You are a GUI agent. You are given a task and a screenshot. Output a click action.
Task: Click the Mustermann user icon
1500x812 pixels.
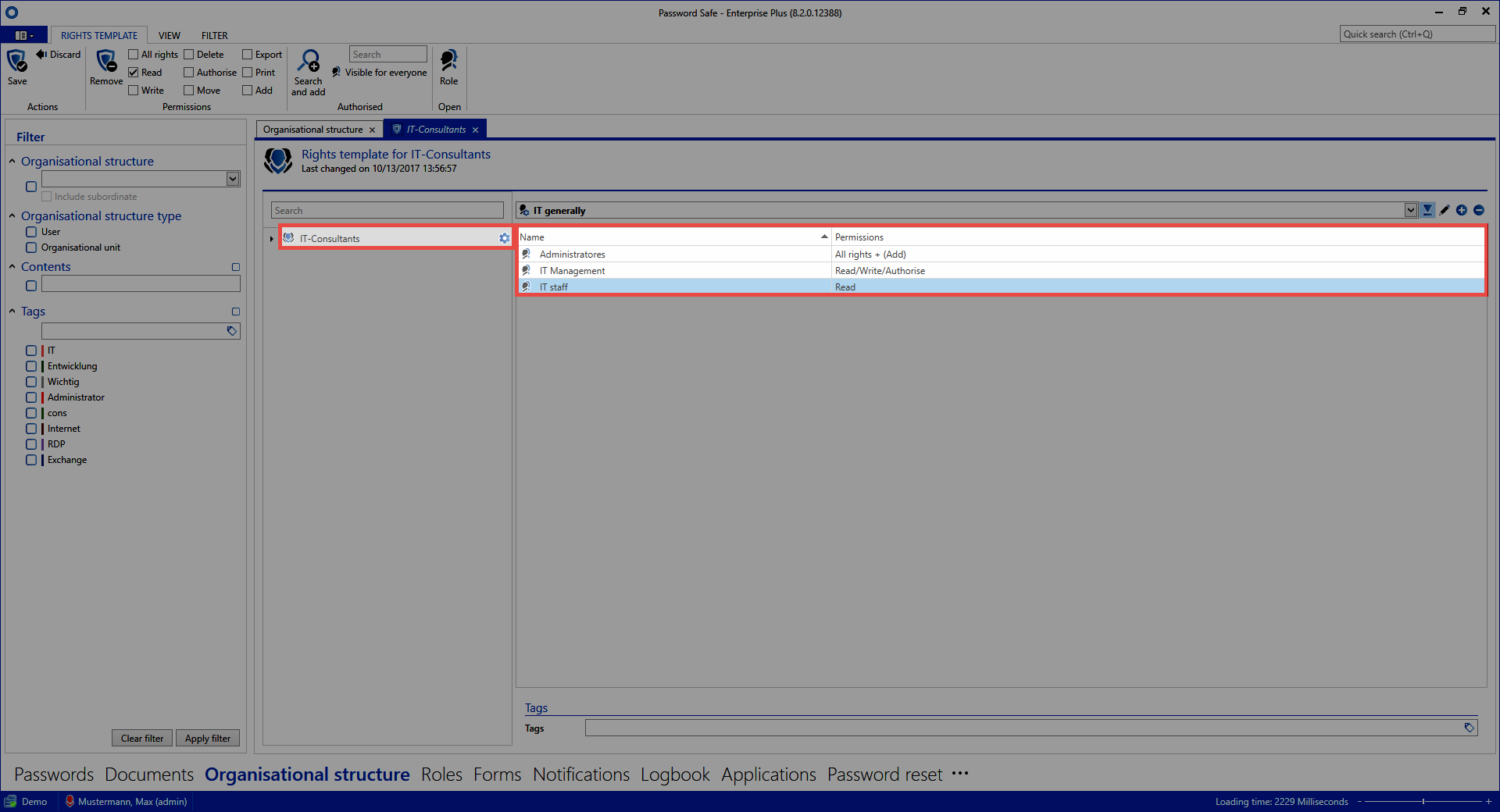[x=70, y=801]
